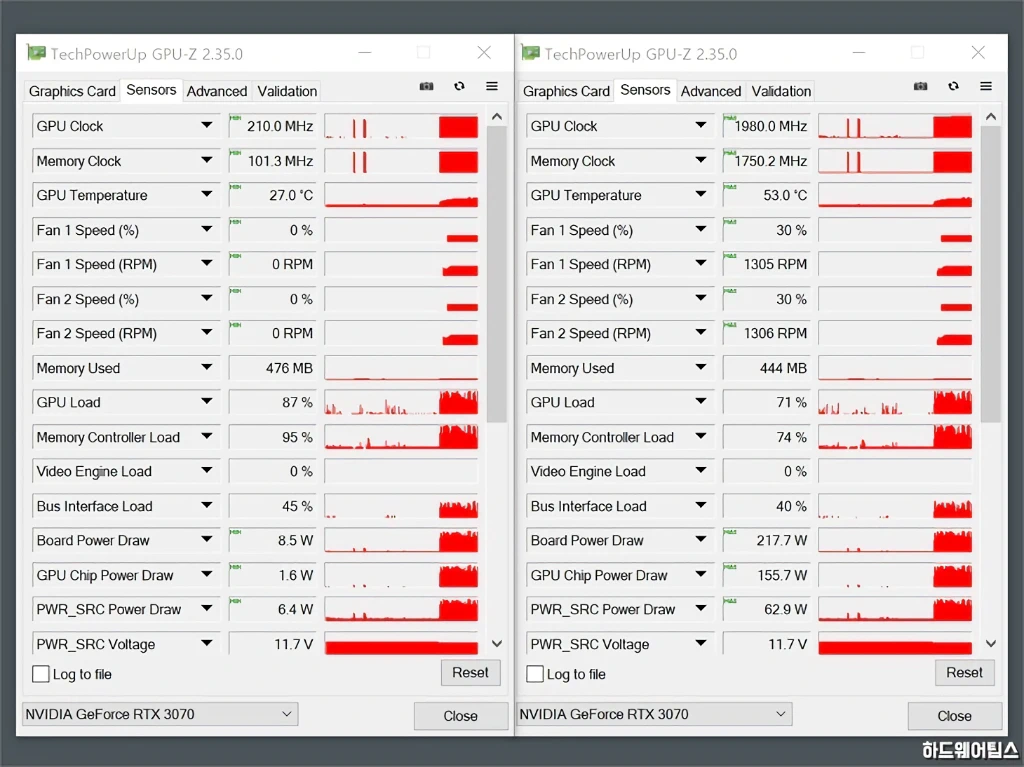Open Memory Clock sensor dropdown in right window
The width and height of the screenshot is (1024, 767).
point(701,160)
